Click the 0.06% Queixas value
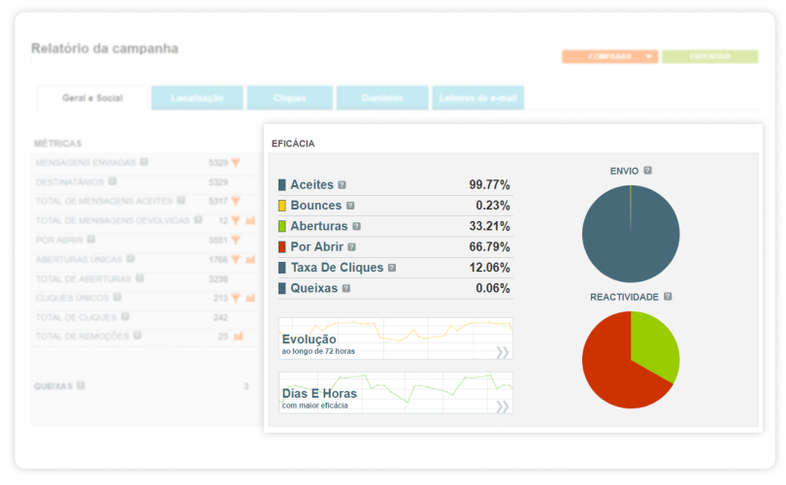Viewport: 786px width, 485px height. pyautogui.click(x=493, y=289)
